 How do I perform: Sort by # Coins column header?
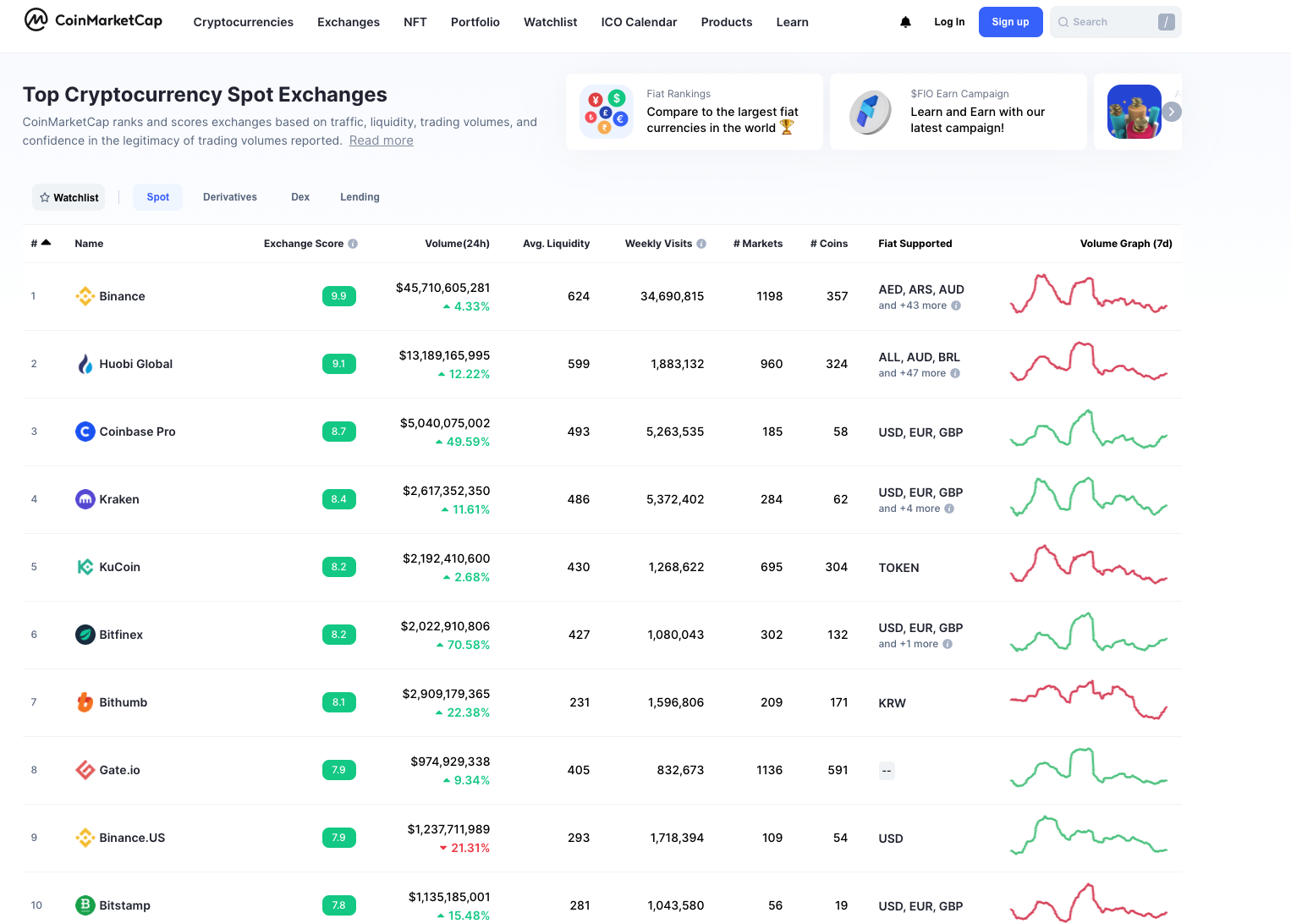[x=829, y=244]
